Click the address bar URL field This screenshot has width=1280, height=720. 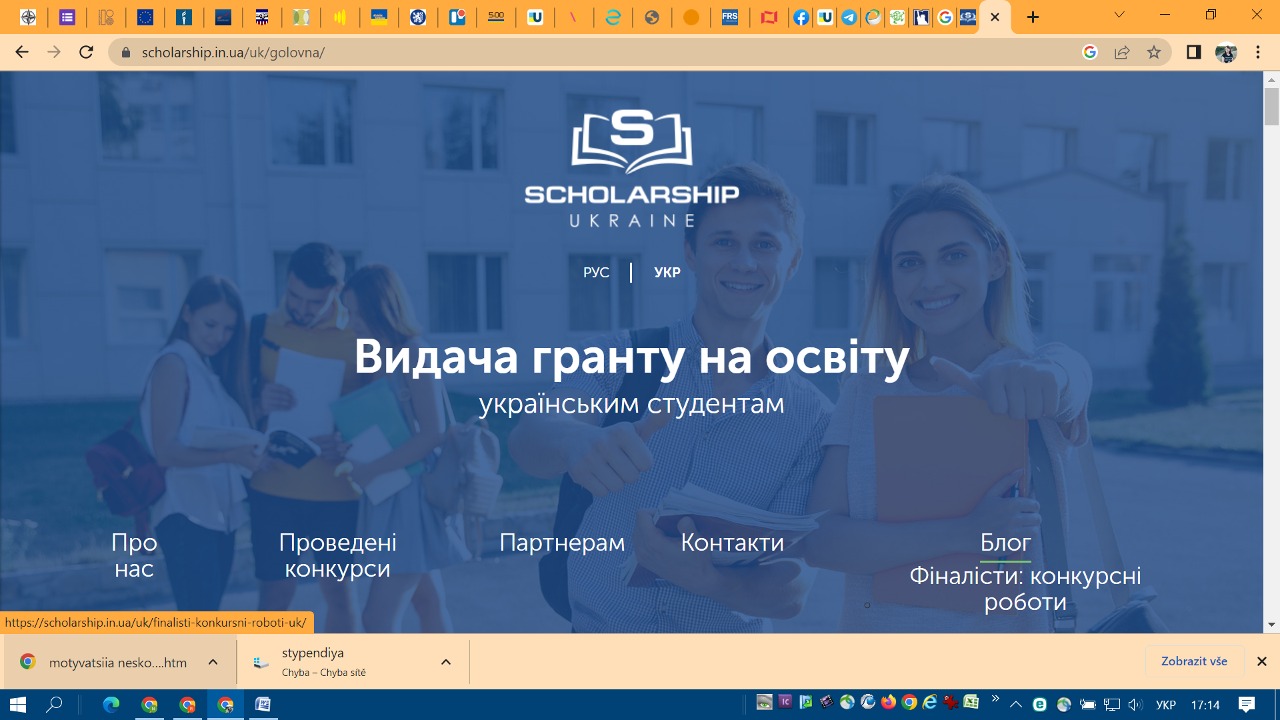pos(600,52)
